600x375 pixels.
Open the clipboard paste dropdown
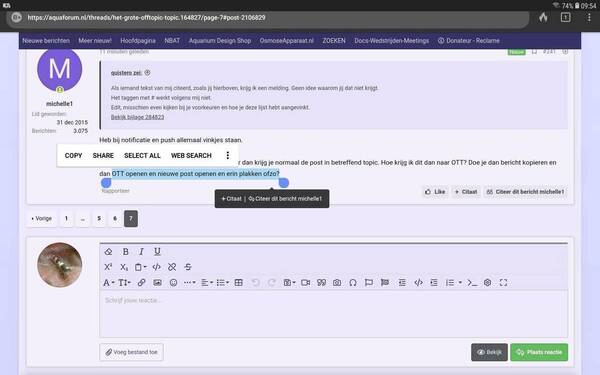click(x=140, y=267)
